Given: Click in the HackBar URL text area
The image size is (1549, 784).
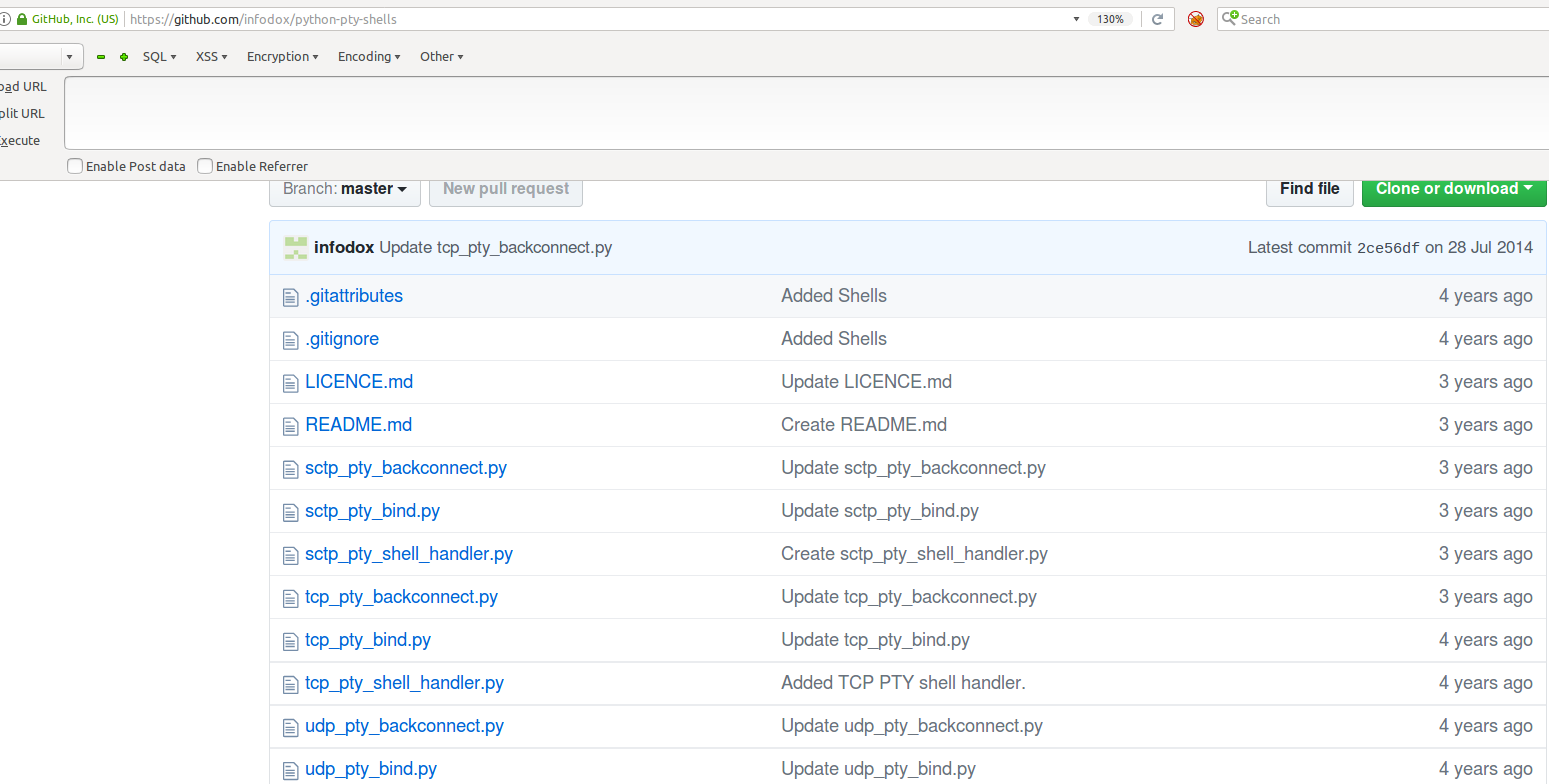Looking at the screenshot, I should pos(800,113).
